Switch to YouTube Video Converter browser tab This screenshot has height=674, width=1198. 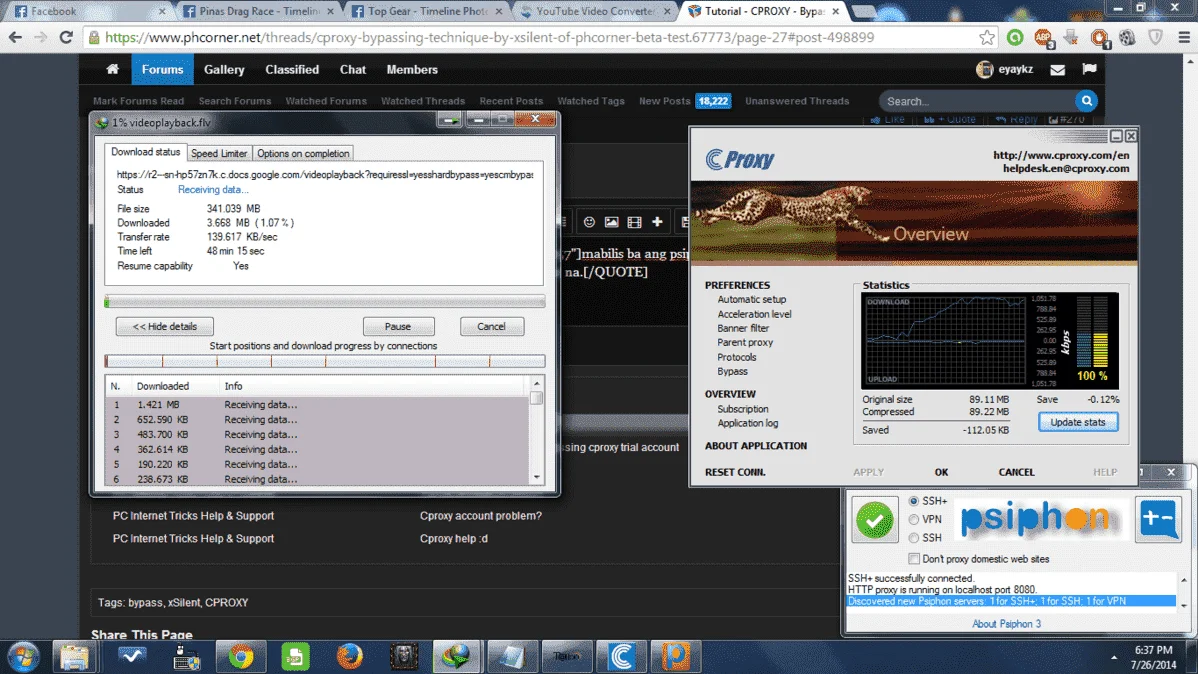594,11
